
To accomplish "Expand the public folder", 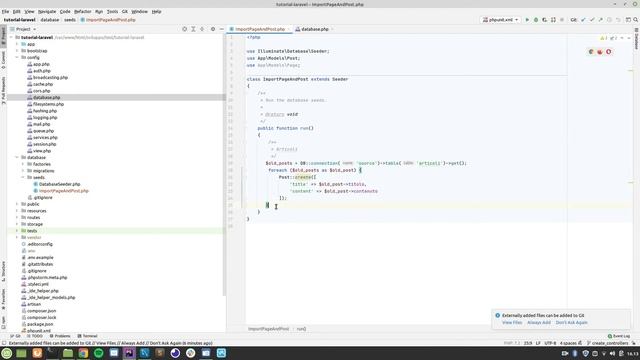I will pos(17,204).
